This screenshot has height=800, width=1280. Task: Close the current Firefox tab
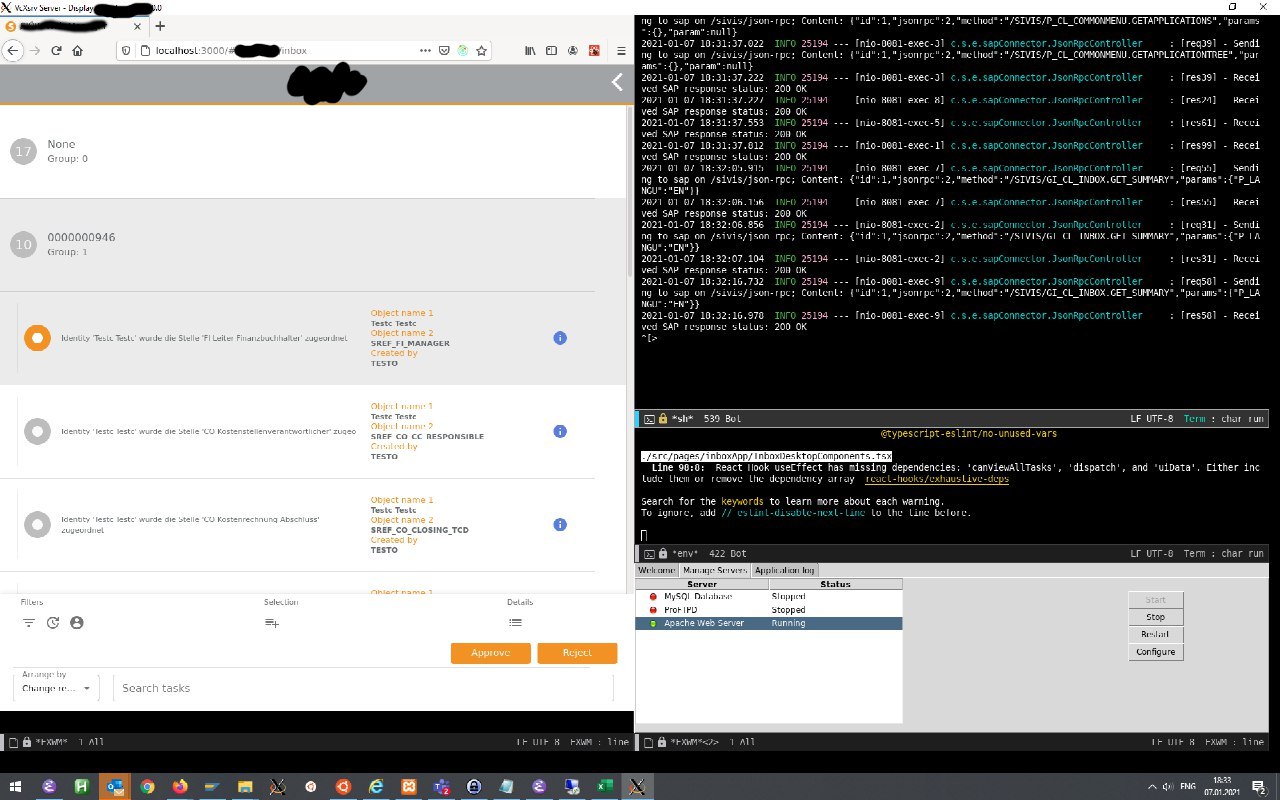pos(139,26)
